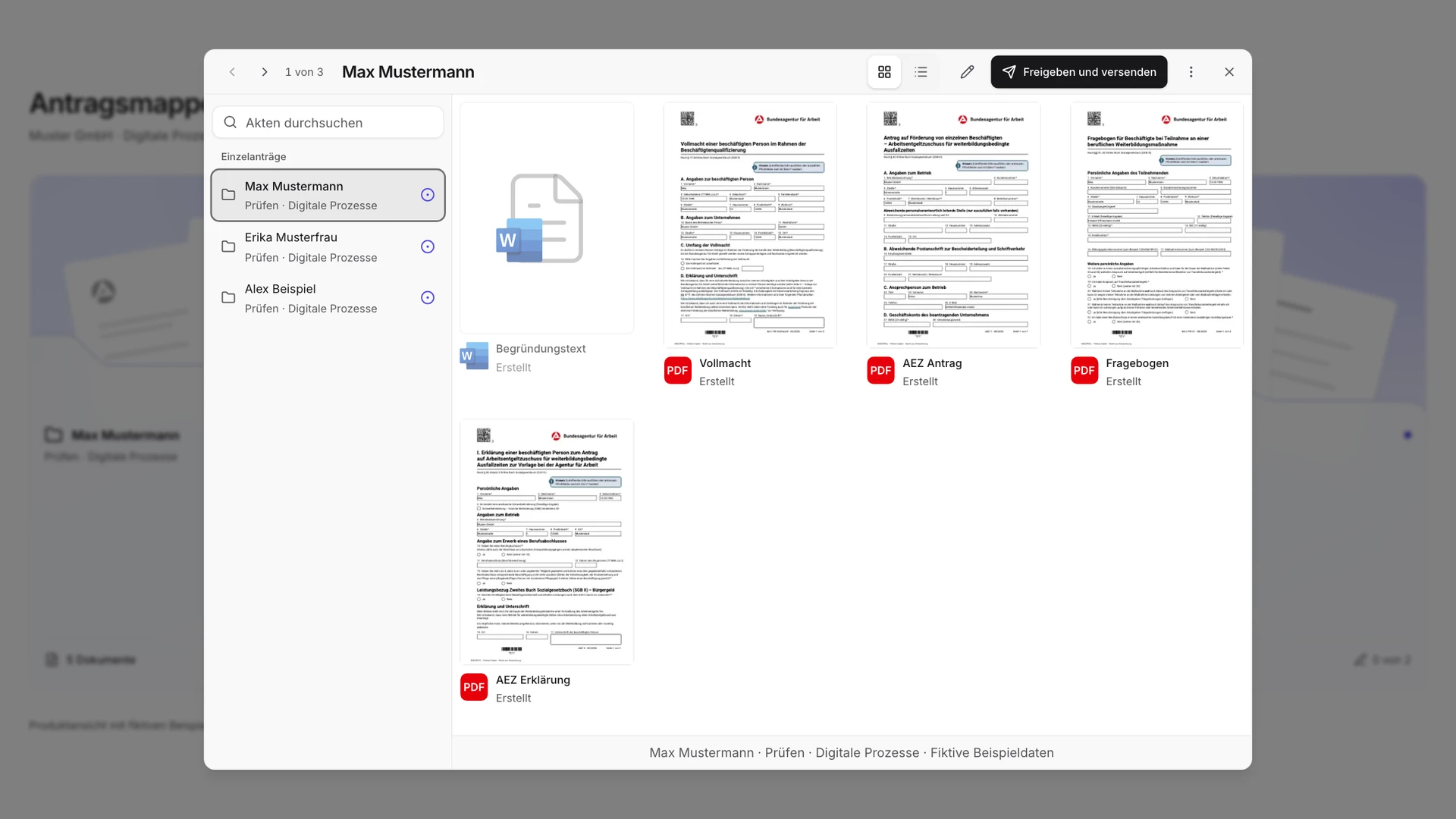Screen dimensions: 1456x819
Task: Go to previous file with left chevron
Action: pyautogui.click(x=232, y=72)
